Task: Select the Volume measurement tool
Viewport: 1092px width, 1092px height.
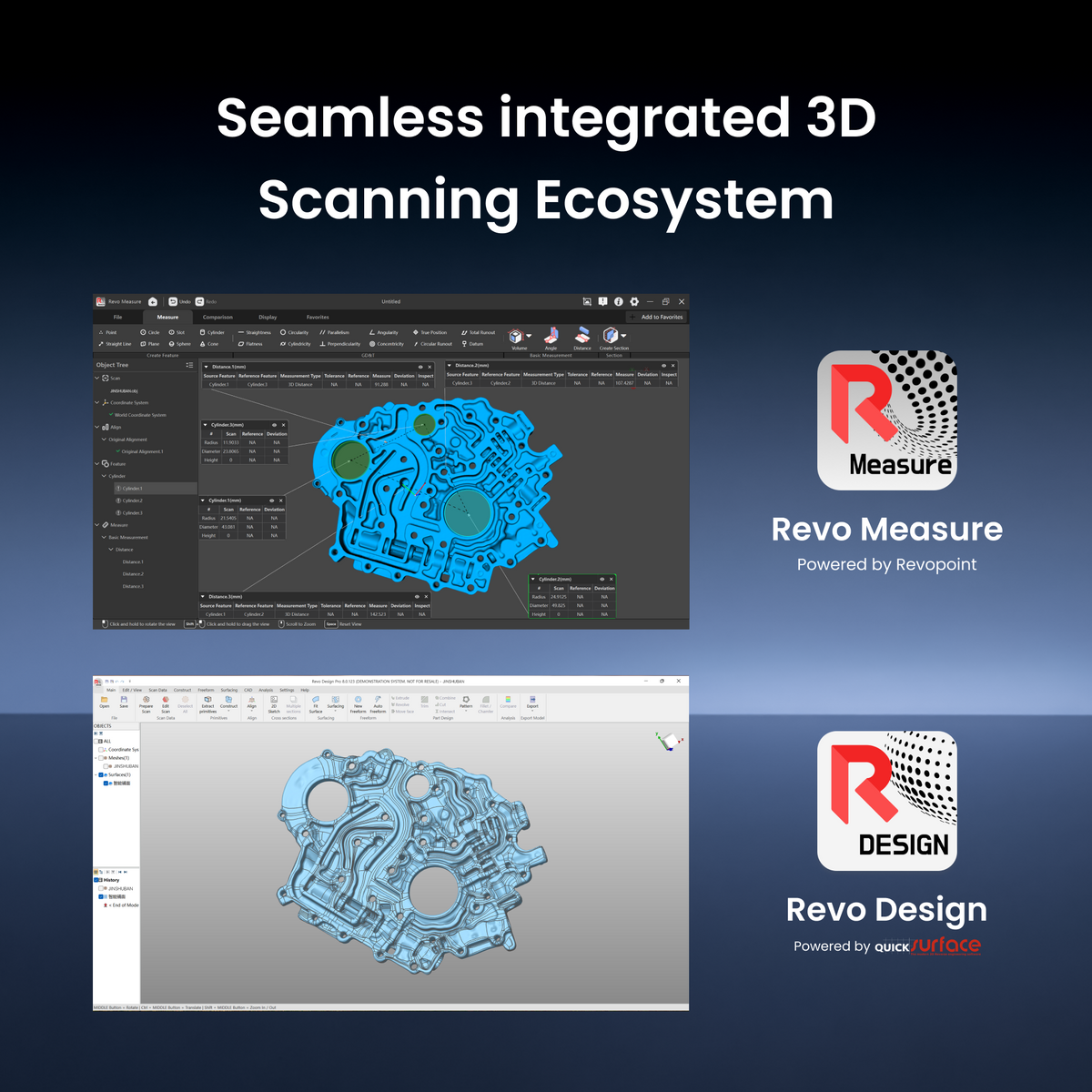Action: click(x=519, y=339)
